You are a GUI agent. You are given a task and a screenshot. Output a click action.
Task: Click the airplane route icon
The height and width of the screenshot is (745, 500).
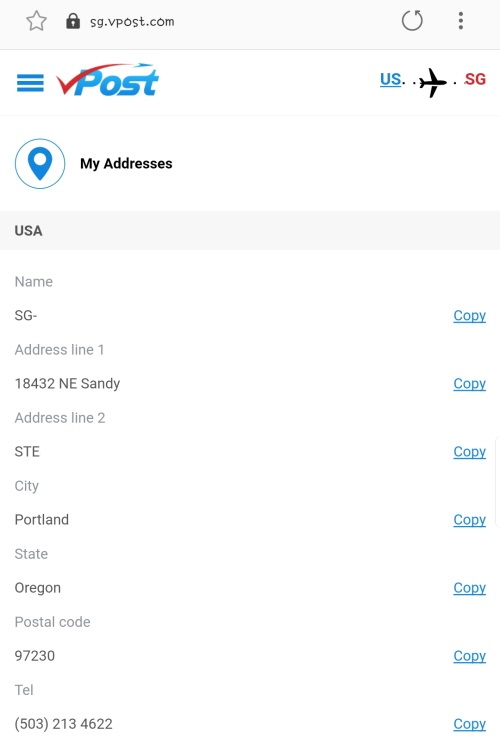tap(433, 82)
